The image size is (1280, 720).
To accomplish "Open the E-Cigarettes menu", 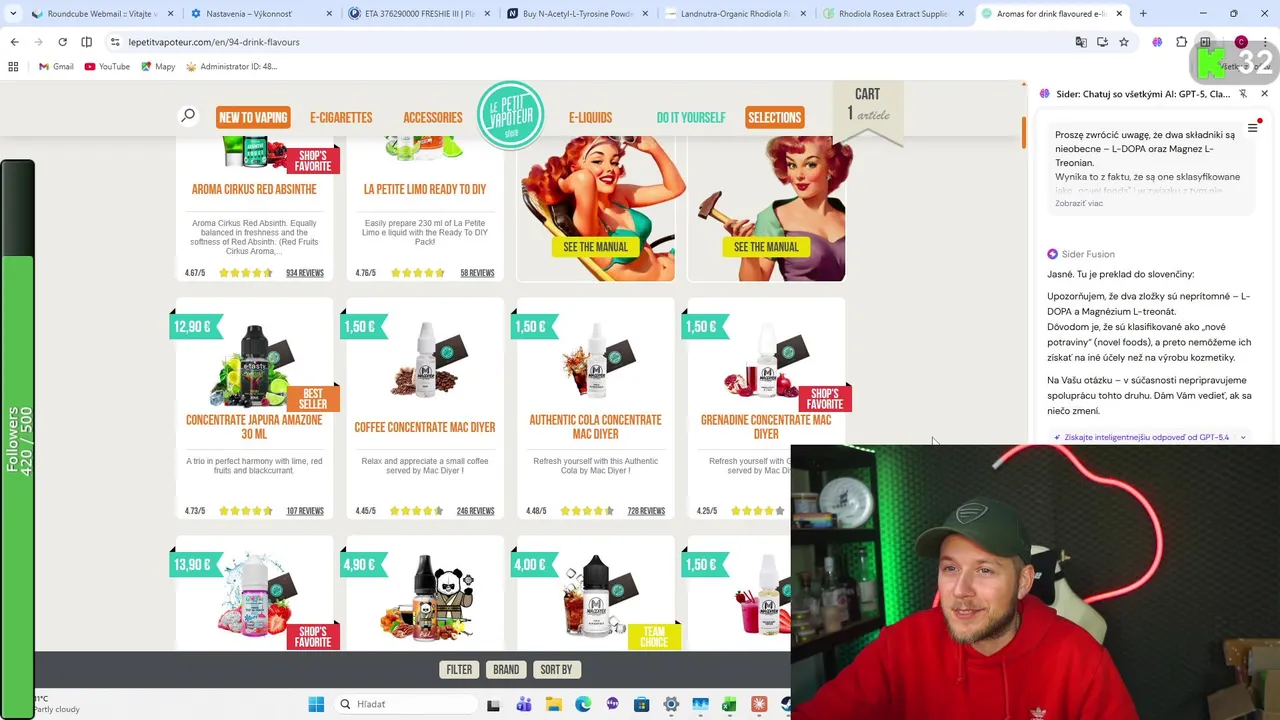I will (x=341, y=117).
